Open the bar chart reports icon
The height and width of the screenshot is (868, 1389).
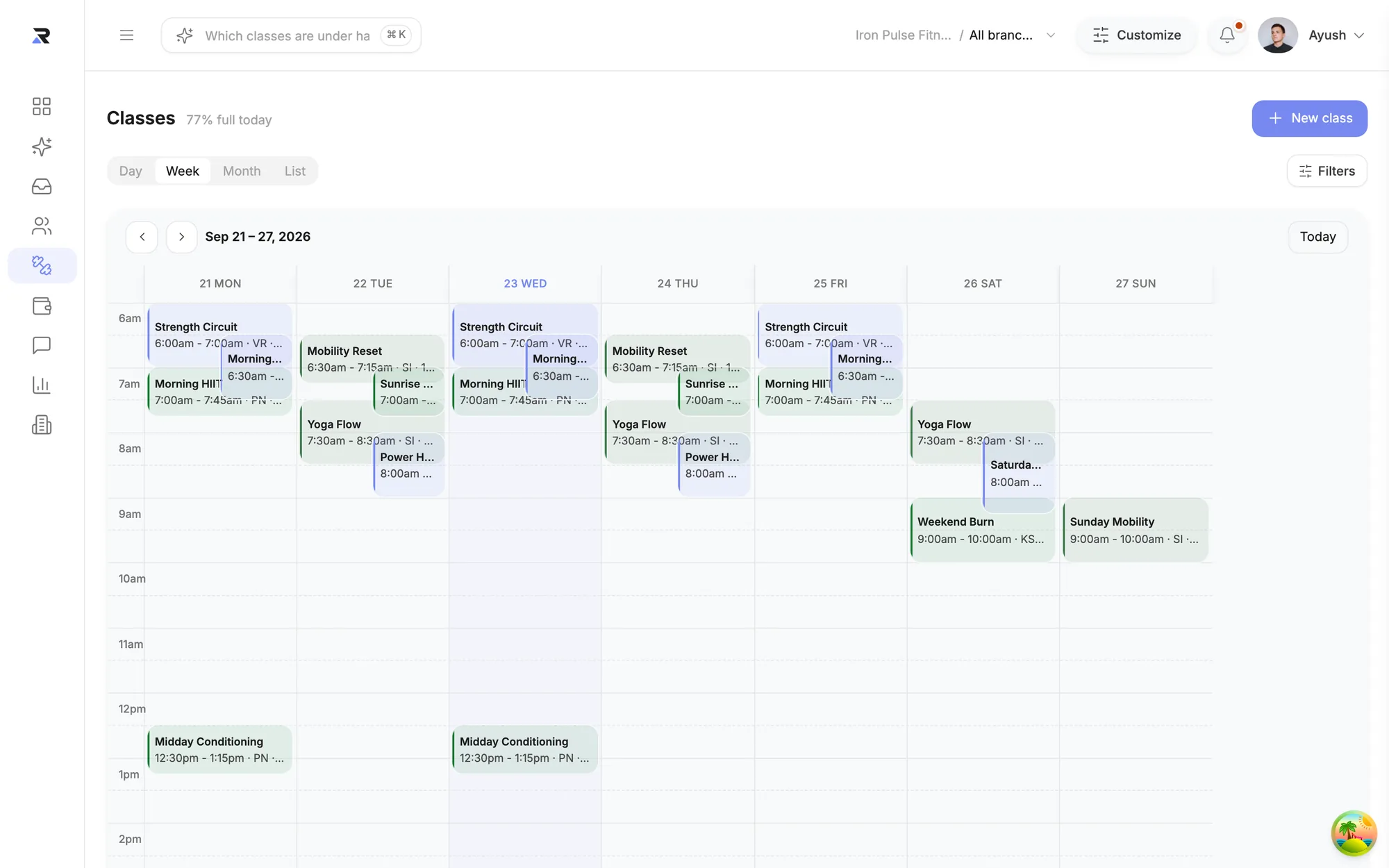42,385
